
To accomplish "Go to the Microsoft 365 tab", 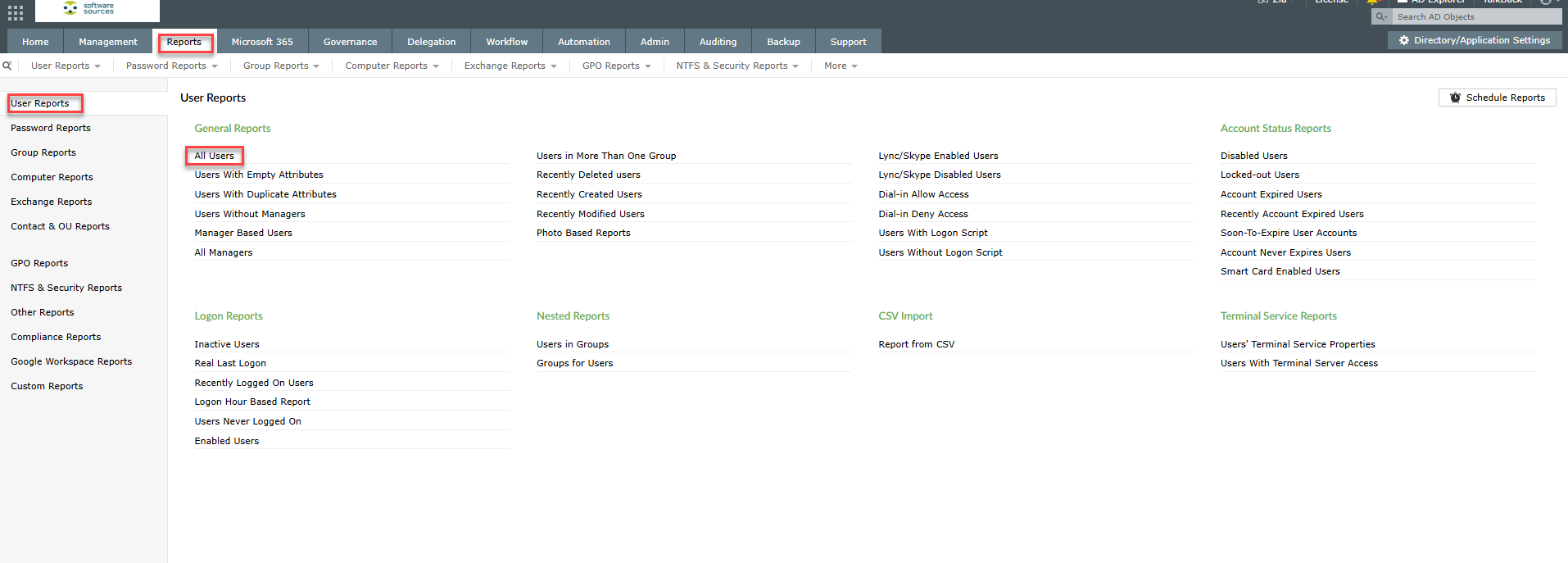I will coord(261,42).
